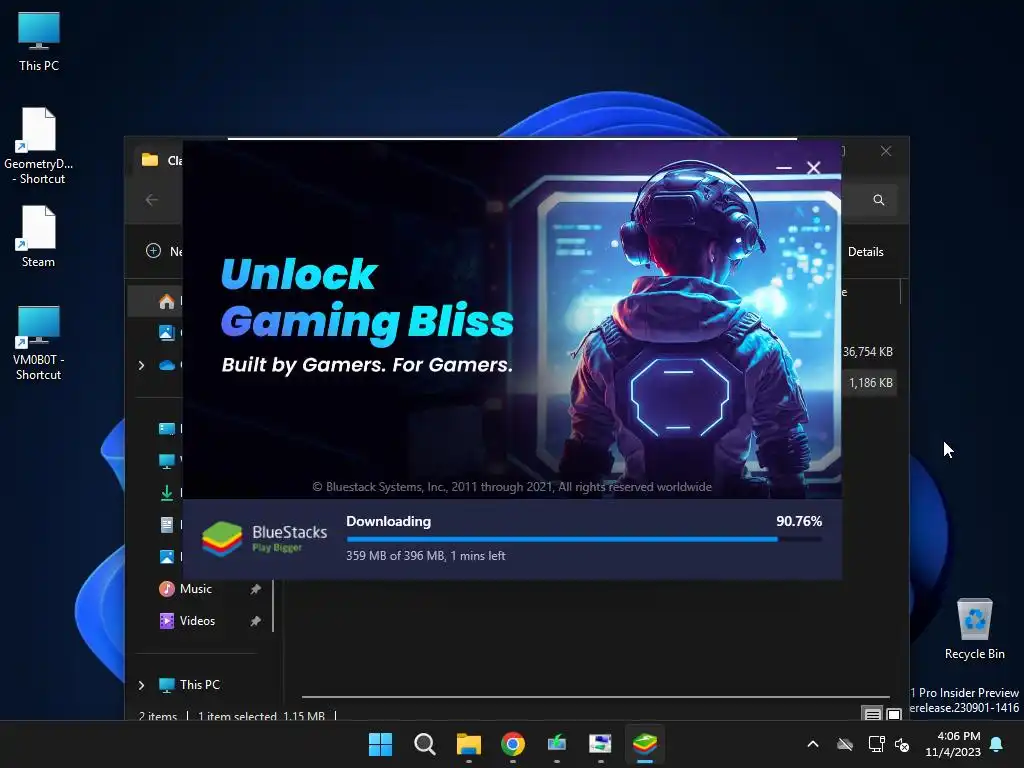Click the 36,754 KB file size cell

[x=867, y=351]
